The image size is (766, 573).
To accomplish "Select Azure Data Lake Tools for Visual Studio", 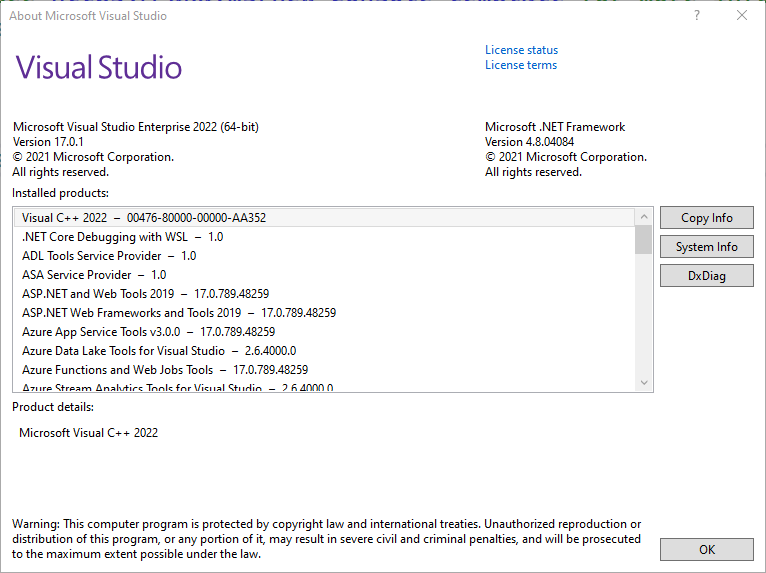I will tap(159, 351).
